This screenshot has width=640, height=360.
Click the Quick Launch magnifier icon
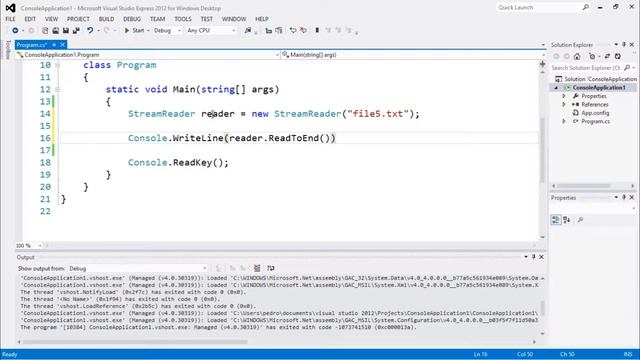pyautogui.click(x=586, y=7)
